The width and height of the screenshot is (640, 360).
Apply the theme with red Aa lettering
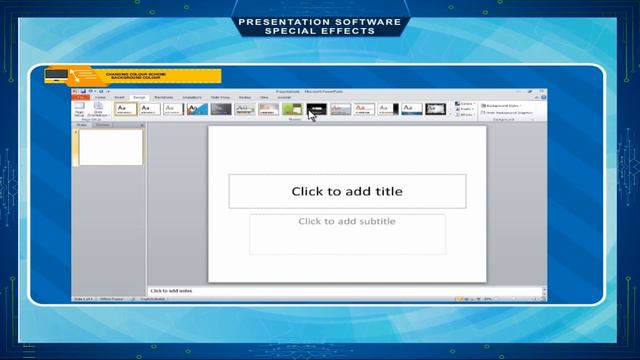pos(364,109)
